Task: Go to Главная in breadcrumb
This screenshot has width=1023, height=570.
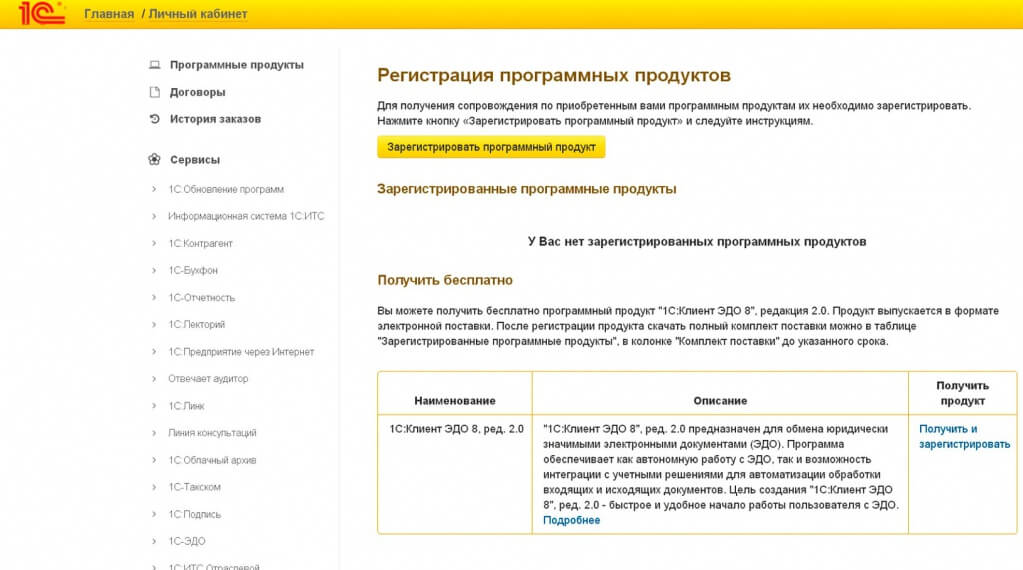Action: click(109, 14)
